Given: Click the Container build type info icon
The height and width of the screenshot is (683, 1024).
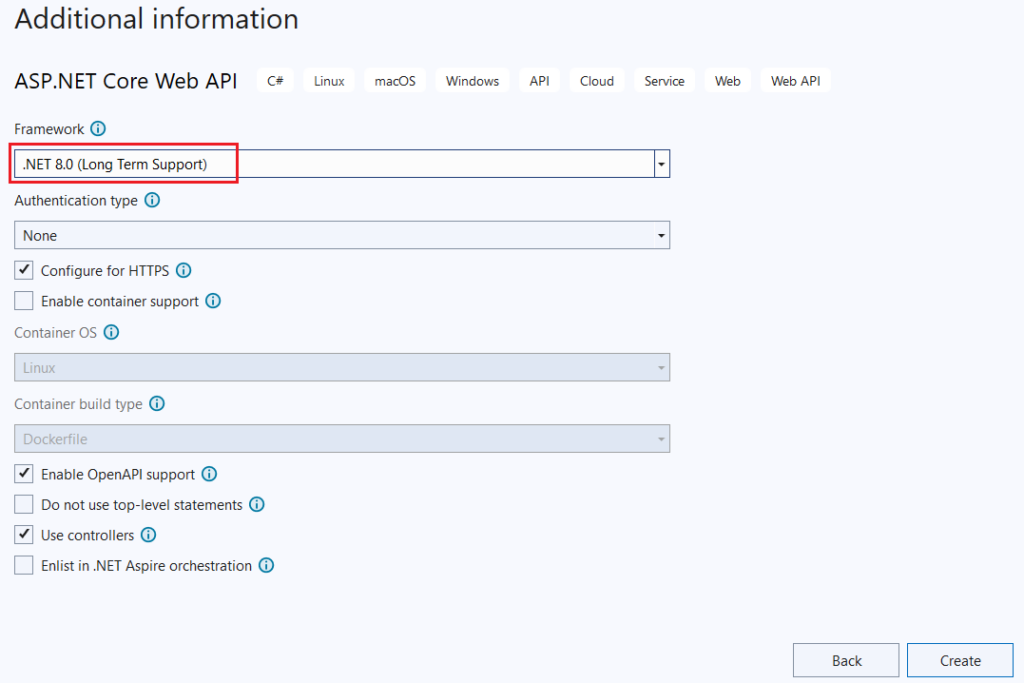Looking at the screenshot, I should pos(157,404).
